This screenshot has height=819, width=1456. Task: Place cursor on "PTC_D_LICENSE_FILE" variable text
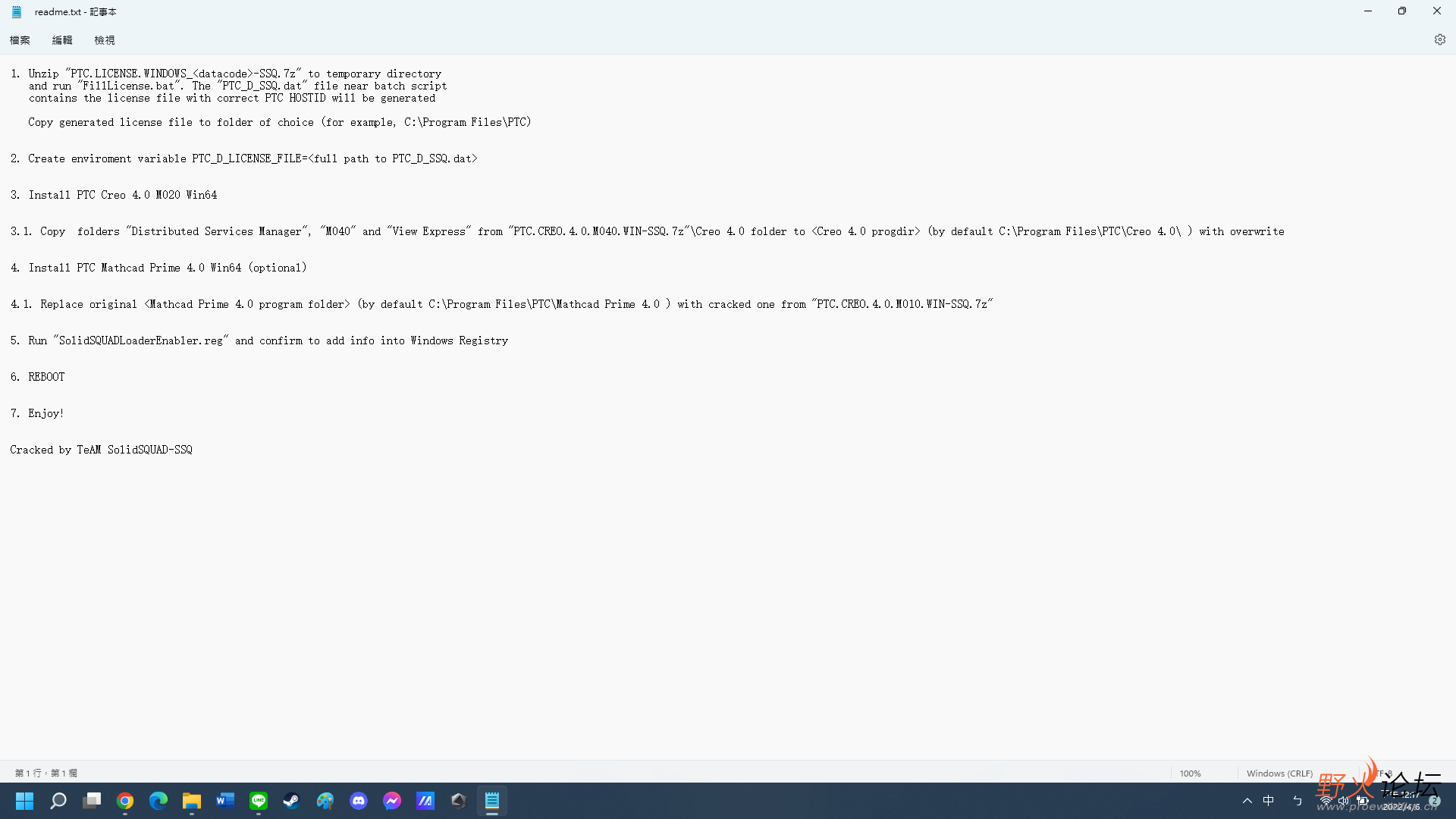(x=246, y=158)
